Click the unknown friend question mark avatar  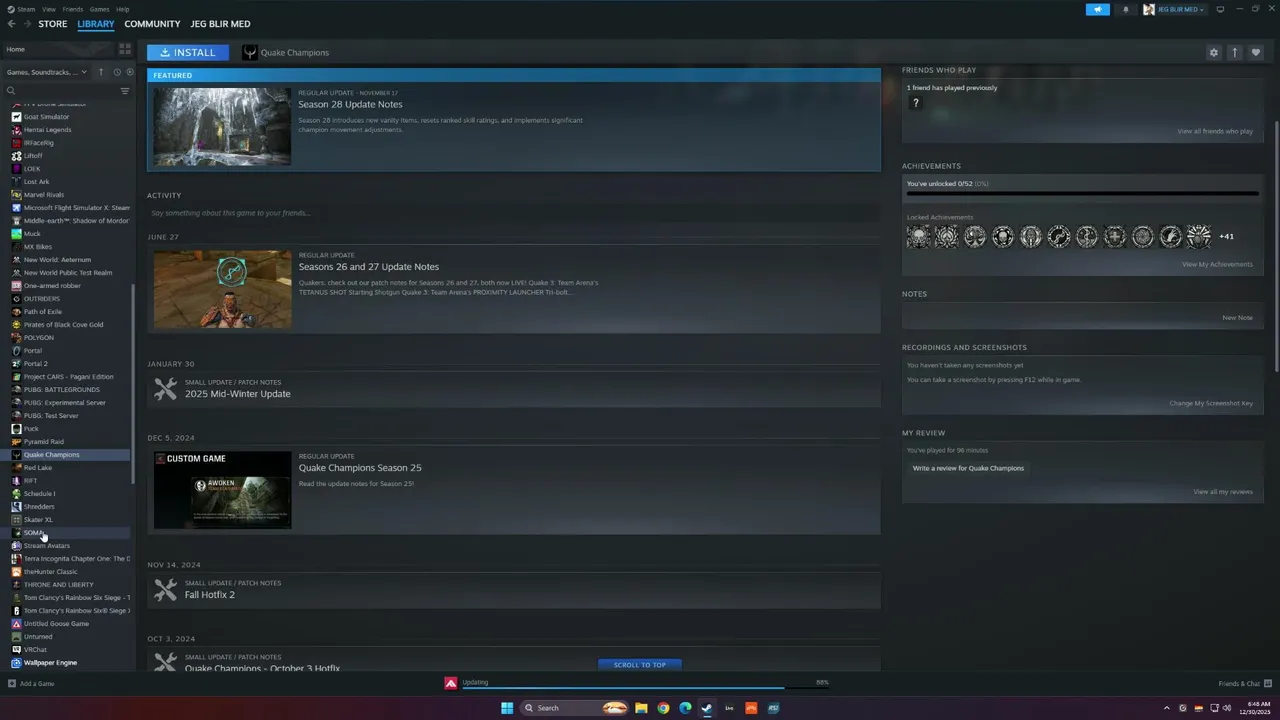point(915,103)
